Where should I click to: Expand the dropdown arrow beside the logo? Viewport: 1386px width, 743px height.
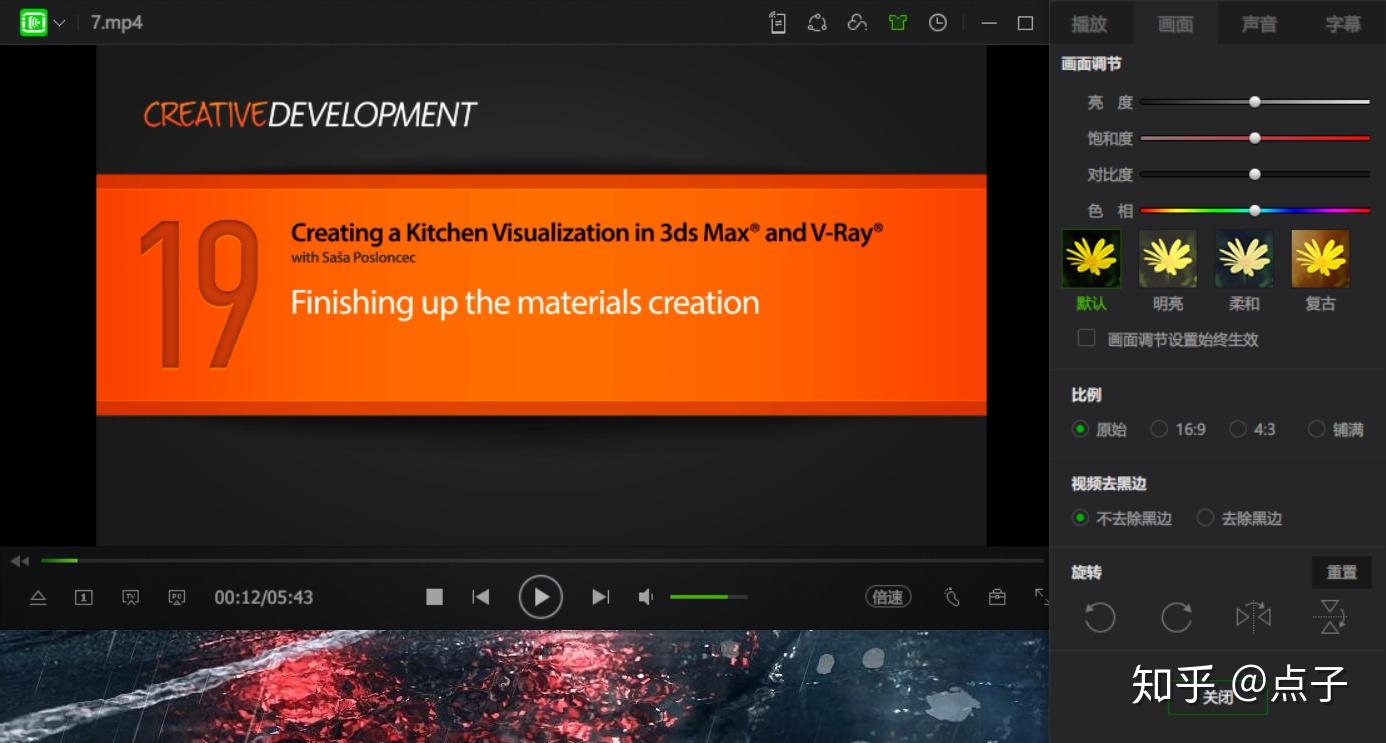pyautogui.click(x=59, y=23)
